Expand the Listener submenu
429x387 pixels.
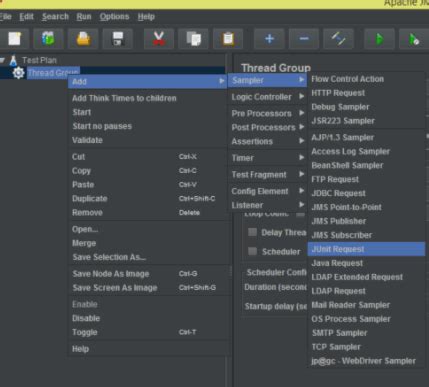pyautogui.click(x=267, y=205)
